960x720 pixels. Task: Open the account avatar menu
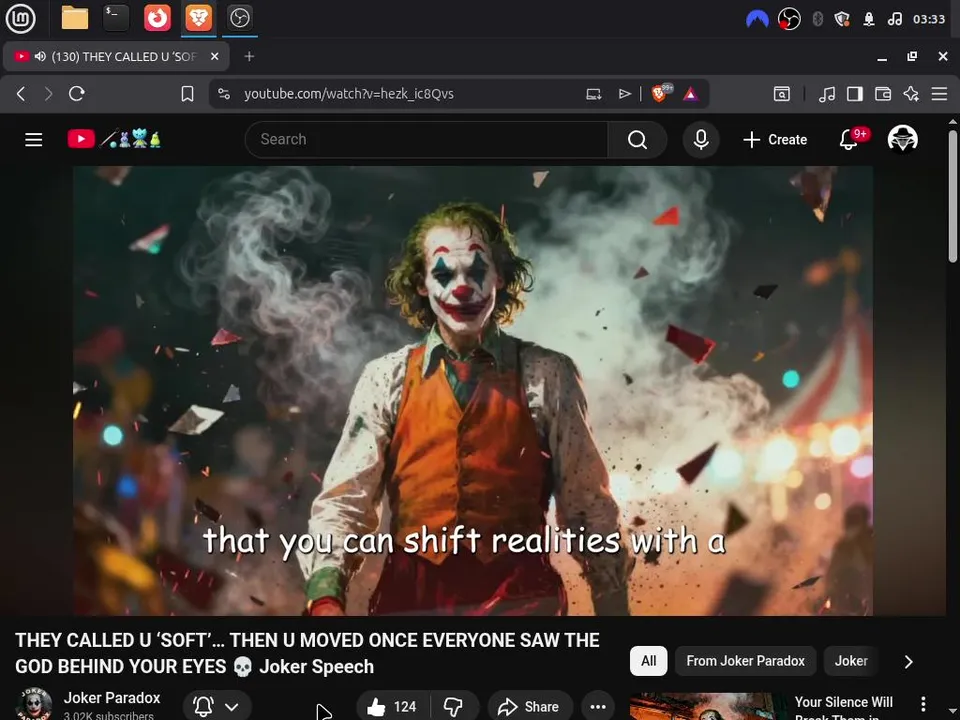coord(902,139)
